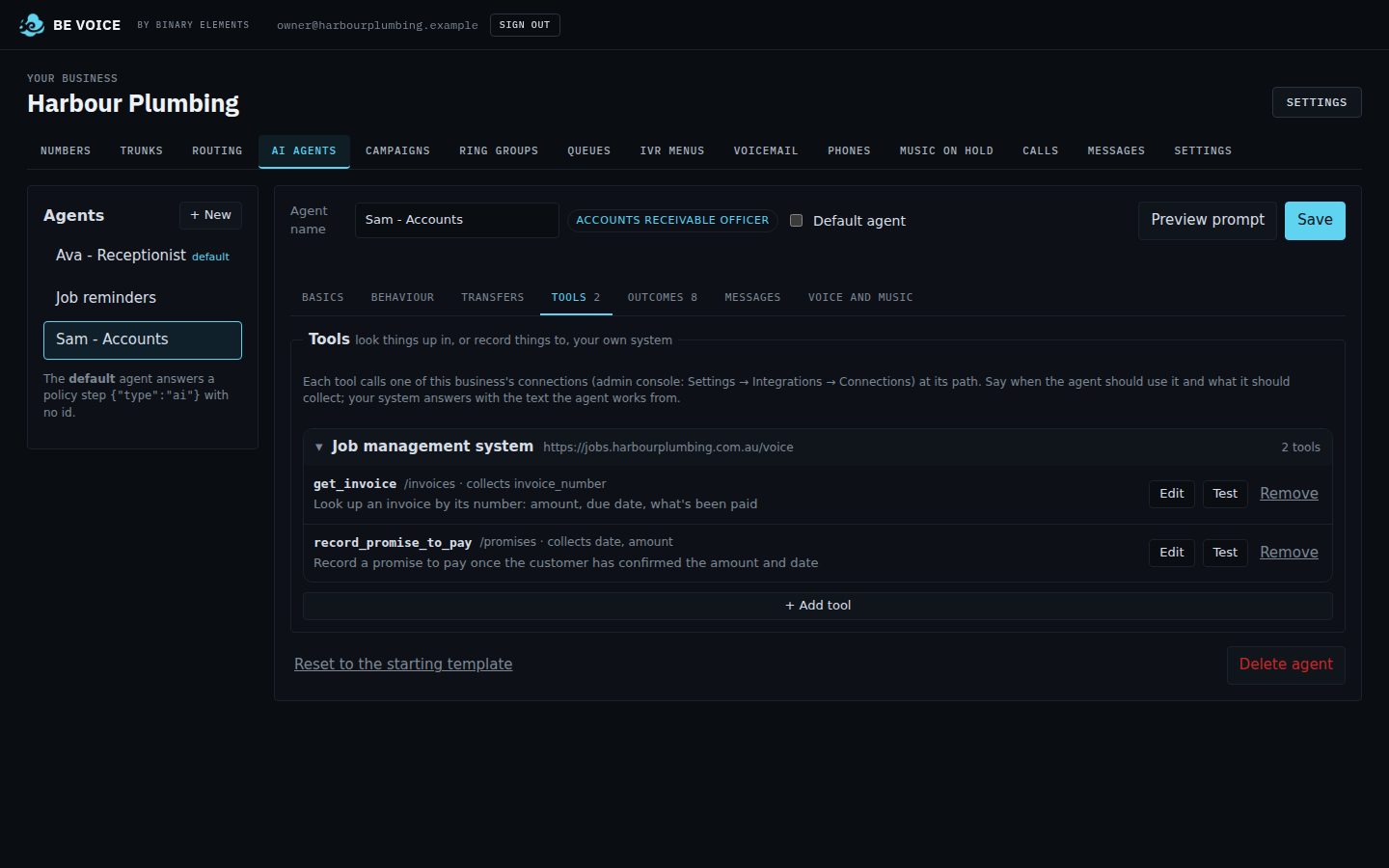Sign out of the account
This screenshot has width=1389, height=868.
coord(525,25)
